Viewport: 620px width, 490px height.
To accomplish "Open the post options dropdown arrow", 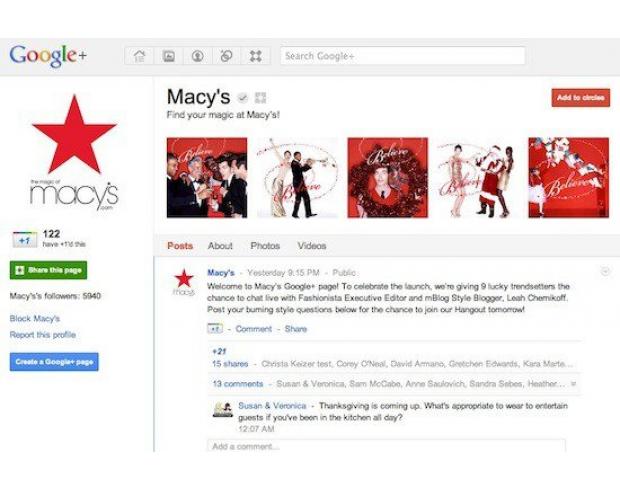I will [605, 271].
